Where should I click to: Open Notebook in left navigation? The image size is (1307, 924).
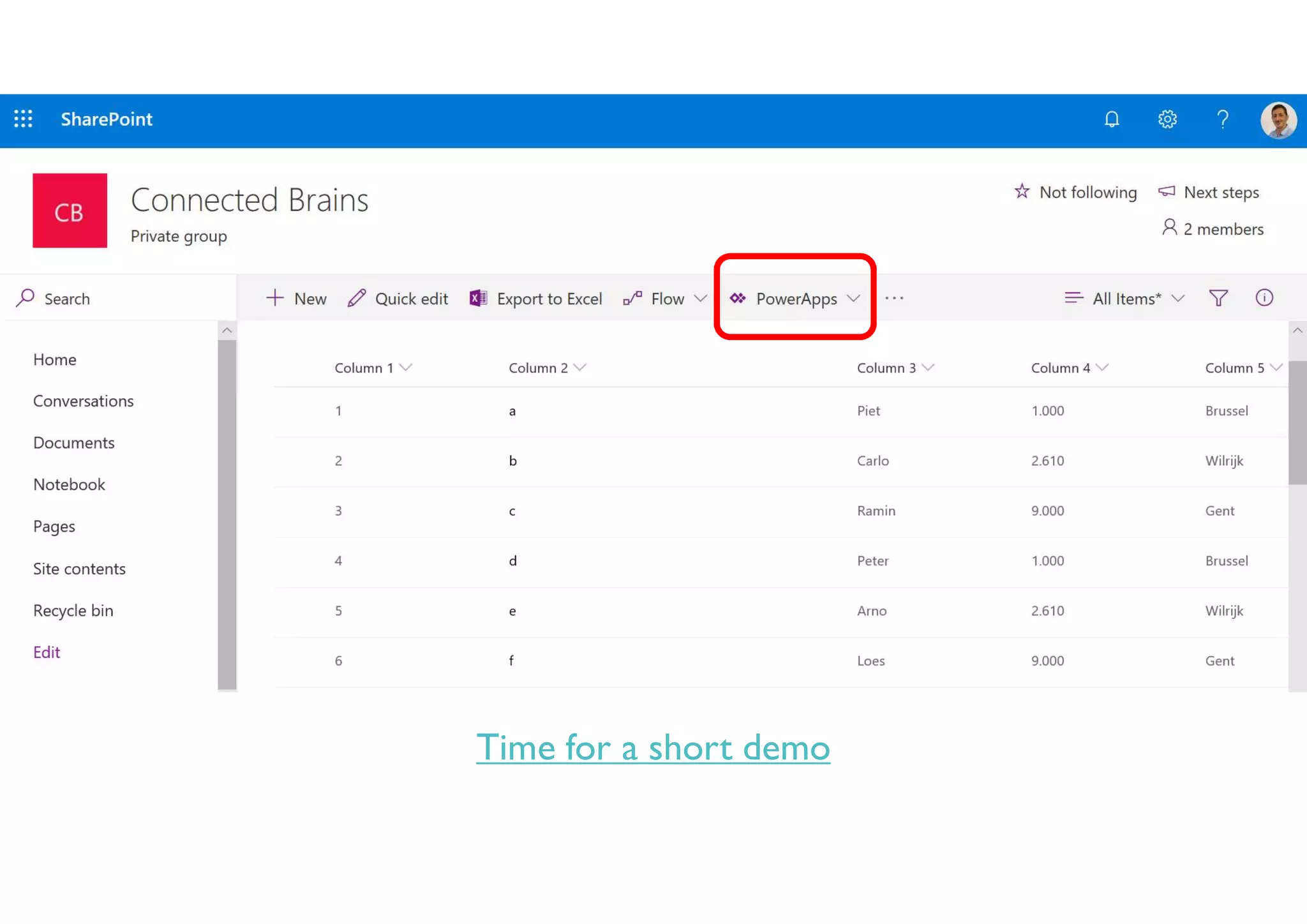[x=69, y=484]
